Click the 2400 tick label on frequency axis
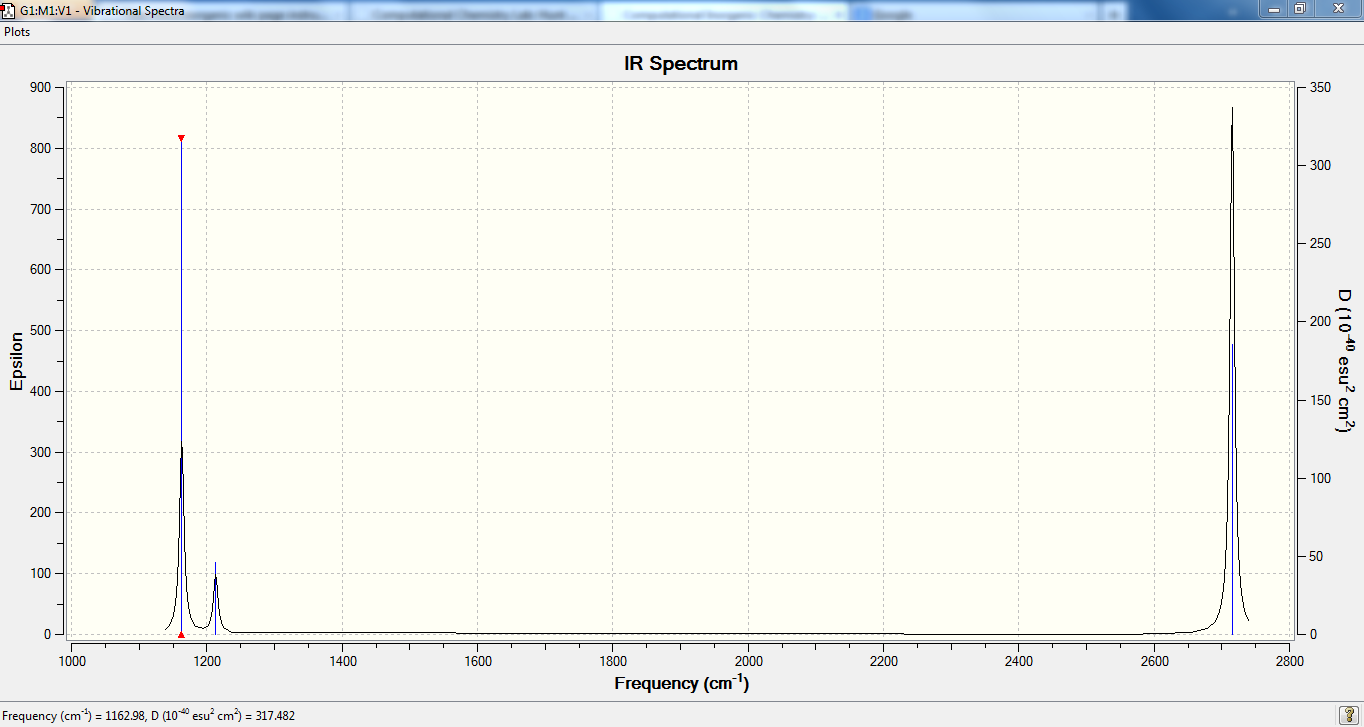1364x727 pixels. click(1019, 661)
